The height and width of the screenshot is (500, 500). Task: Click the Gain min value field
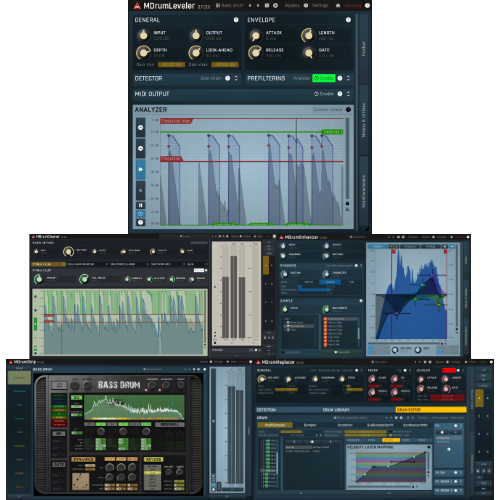point(171,64)
